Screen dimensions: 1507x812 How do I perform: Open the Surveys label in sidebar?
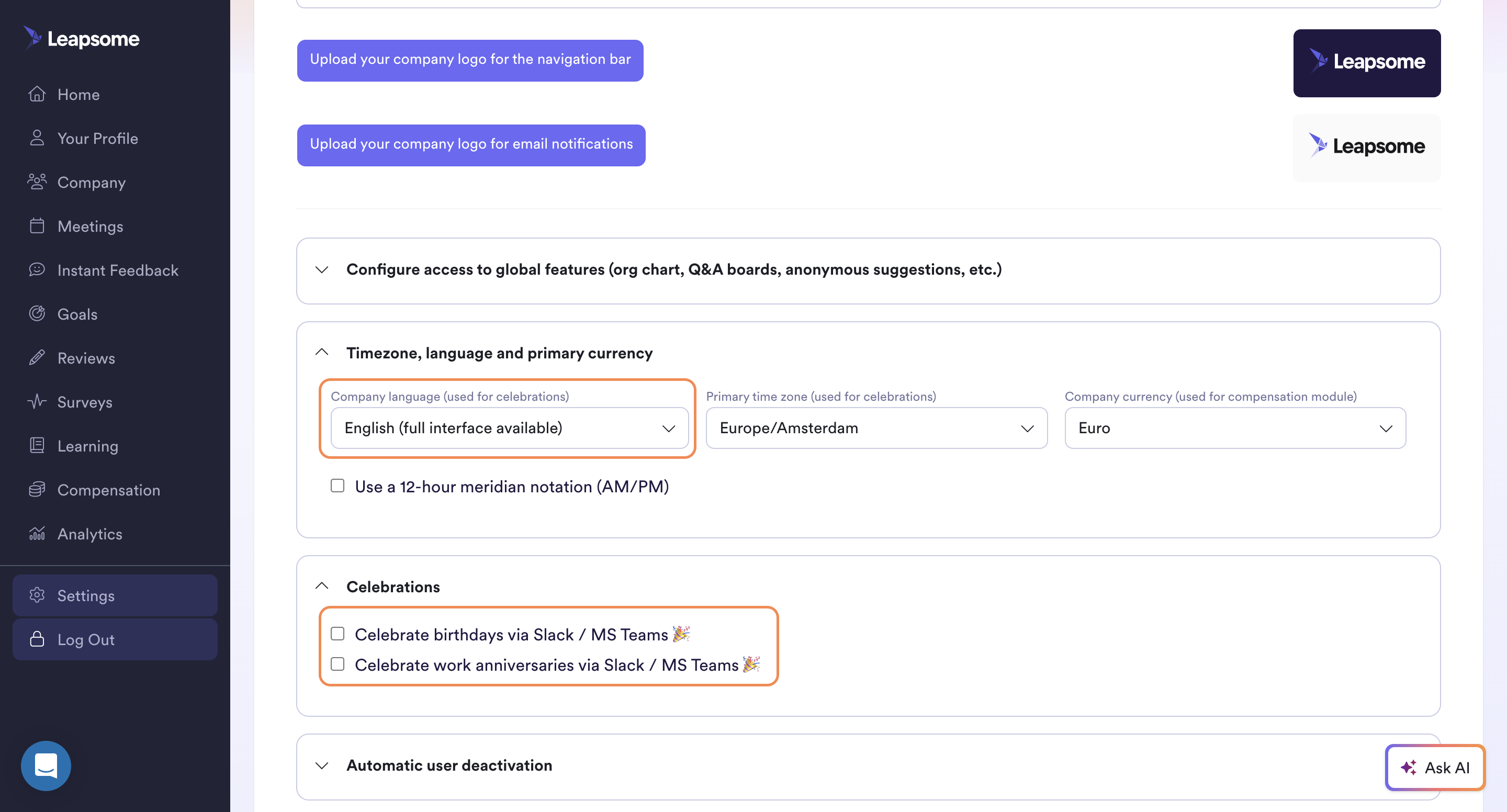[x=85, y=402]
